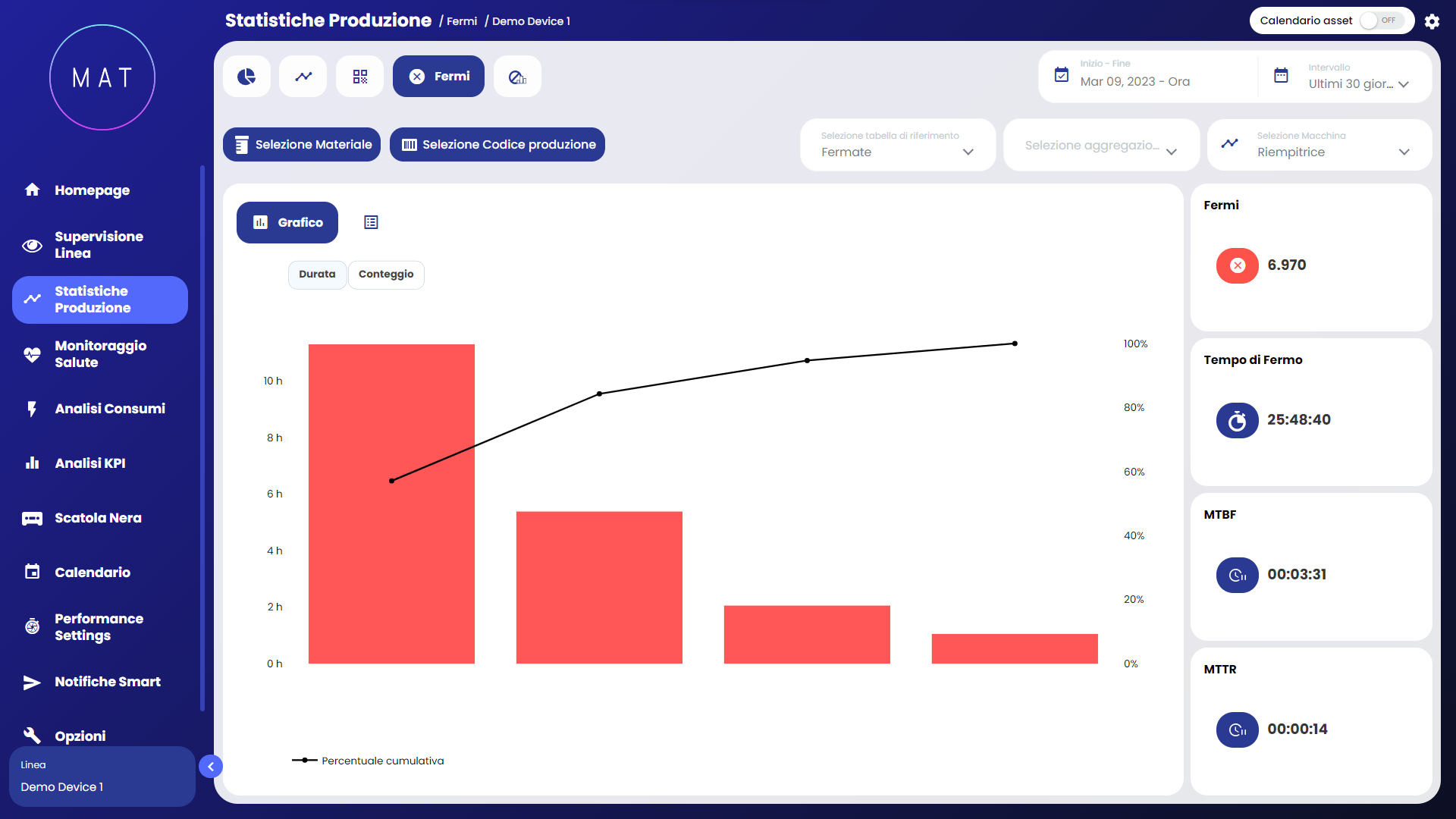The height and width of the screenshot is (819, 1456).
Task: Open the line trend view icon
Action: point(303,77)
